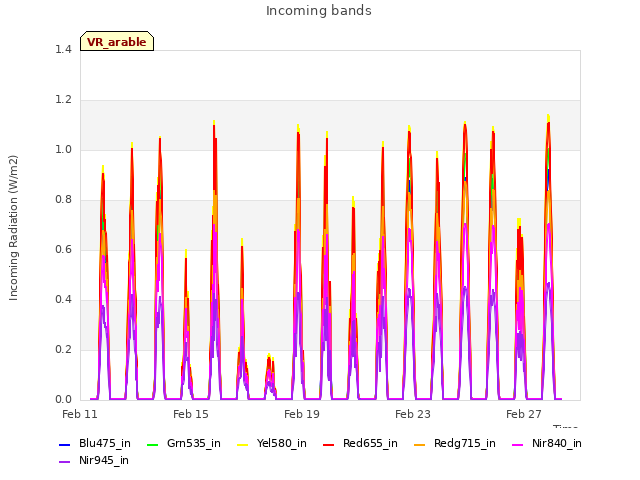Click the orange Redg715_in legend swatch
Viewport: 640px width, 480px height.
click(x=419, y=444)
